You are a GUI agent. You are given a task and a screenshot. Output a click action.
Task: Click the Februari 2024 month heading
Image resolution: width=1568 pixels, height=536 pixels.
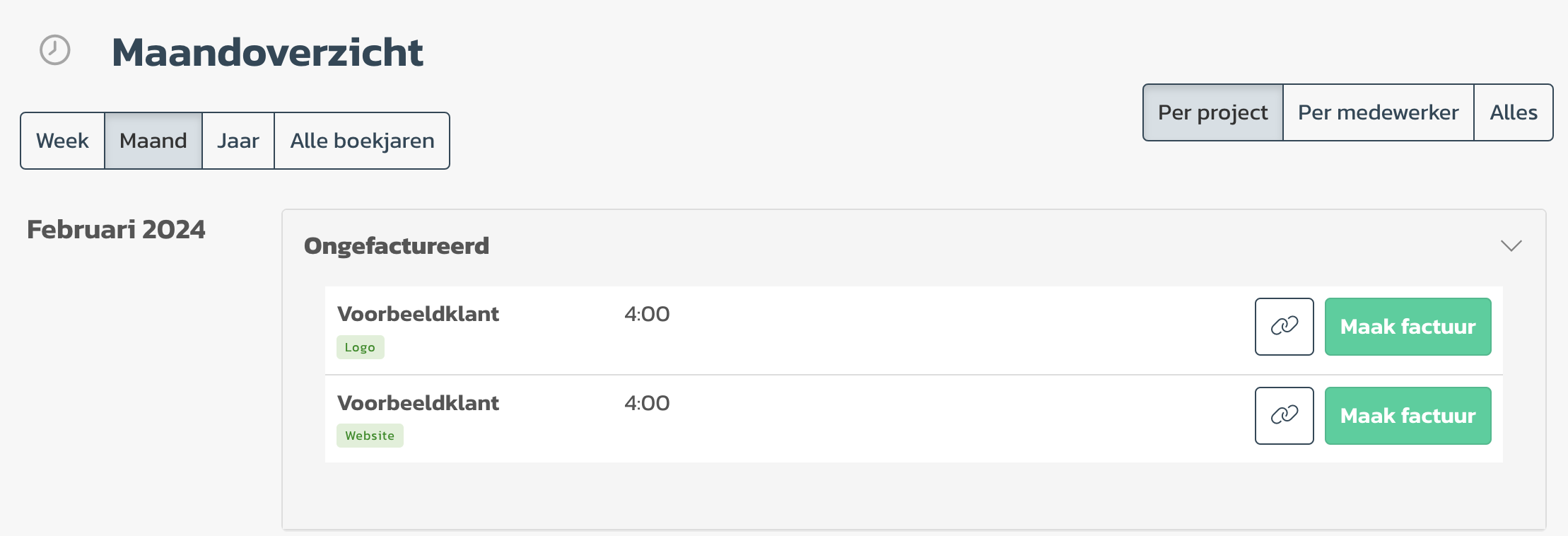point(116,230)
